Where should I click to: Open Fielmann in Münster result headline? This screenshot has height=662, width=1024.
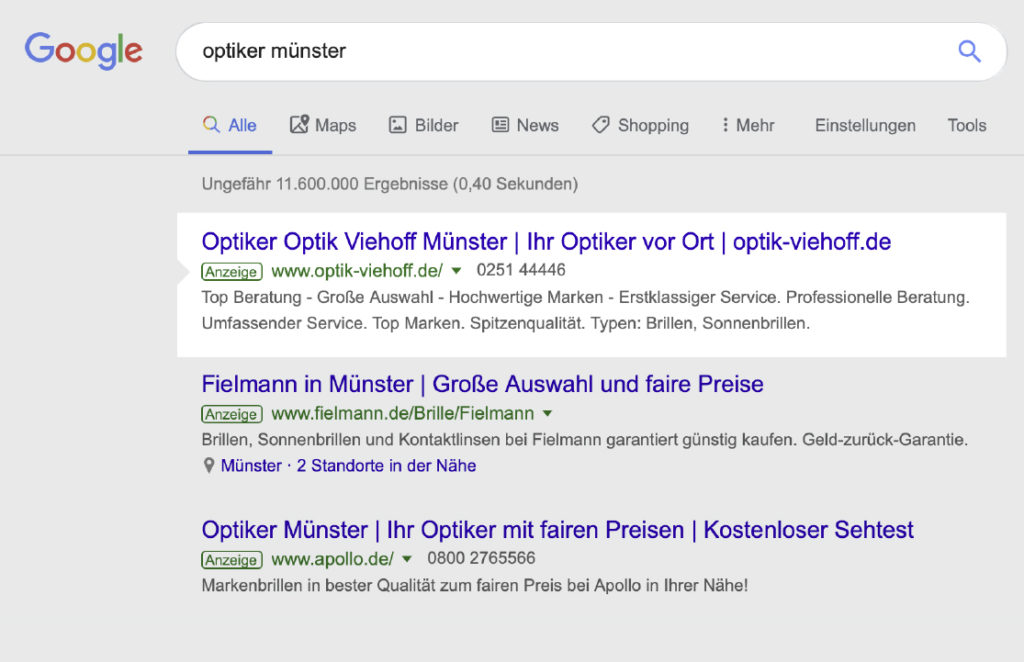click(482, 384)
